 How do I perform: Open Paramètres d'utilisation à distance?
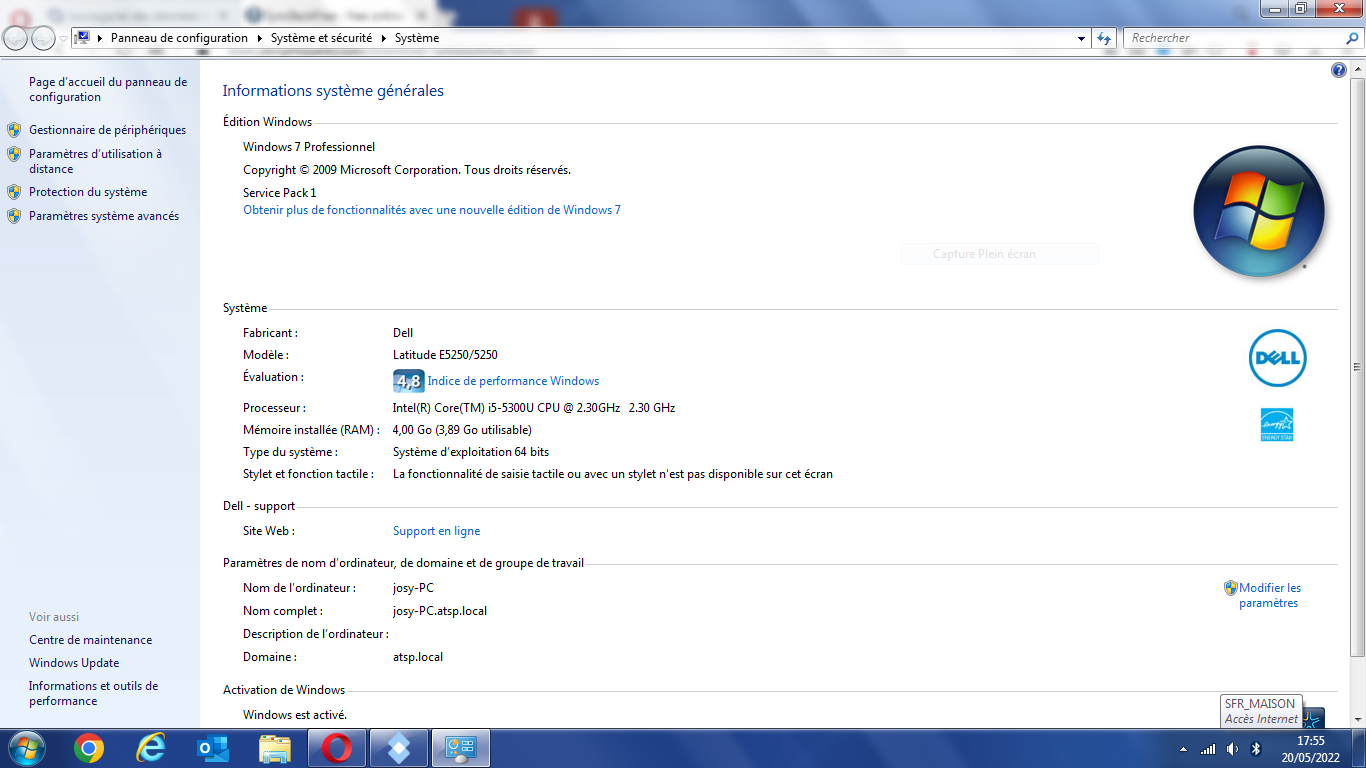pyautogui.click(x=95, y=161)
